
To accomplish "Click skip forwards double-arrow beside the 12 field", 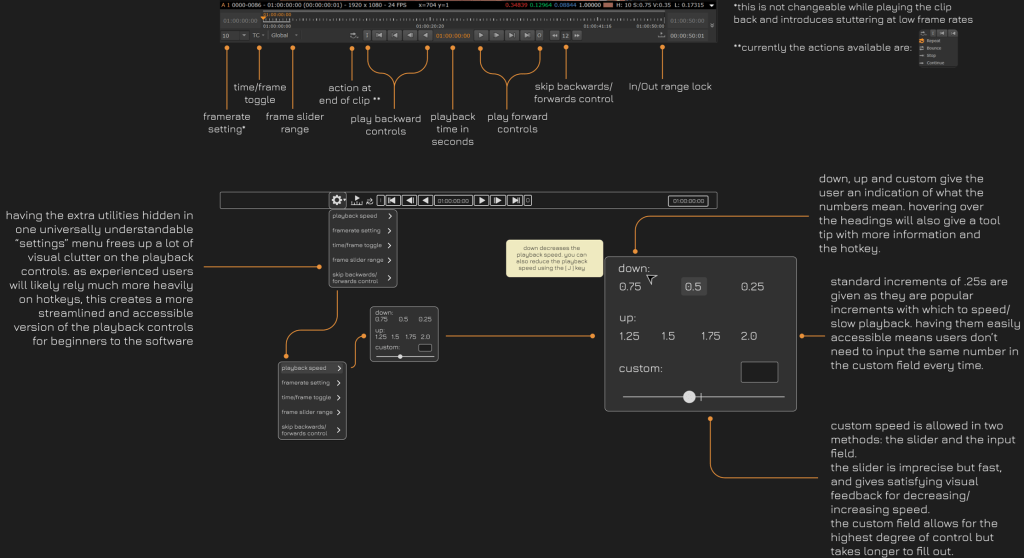I will pos(576,35).
